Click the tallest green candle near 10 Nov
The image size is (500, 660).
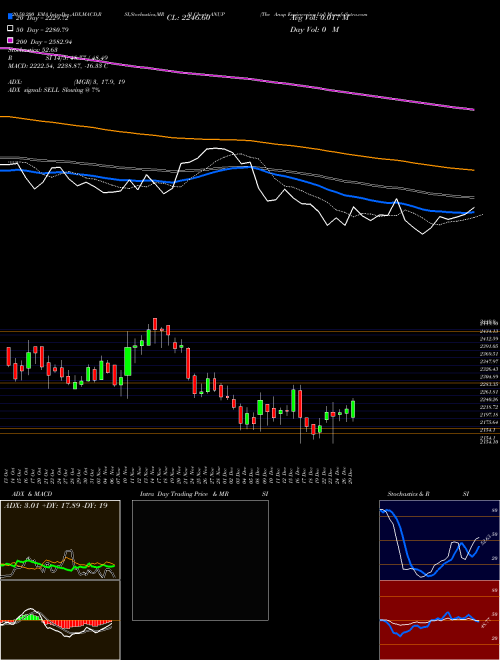(128, 361)
